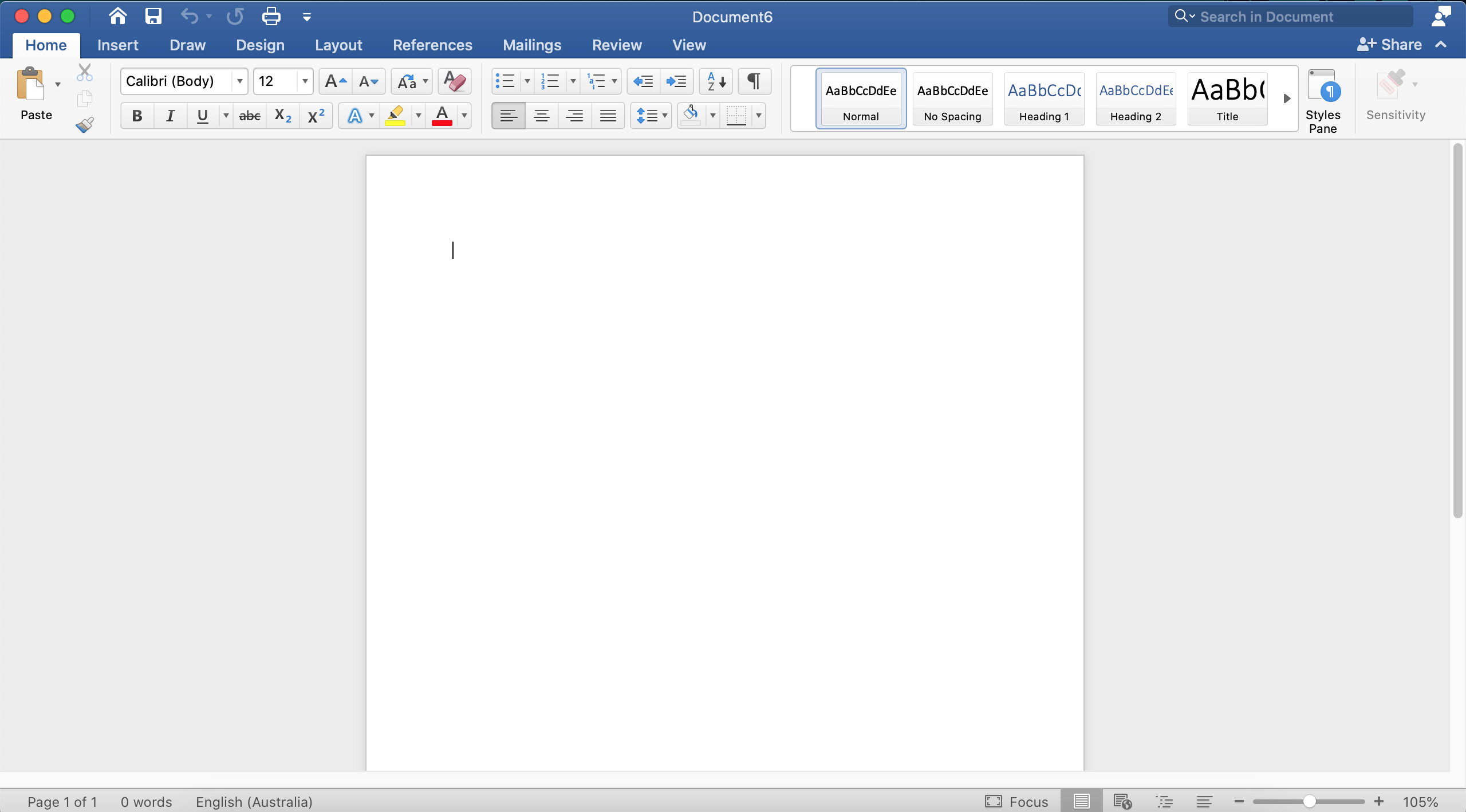
Task: Switch to the Insert tab
Action: pyautogui.click(x=118, y=45)
